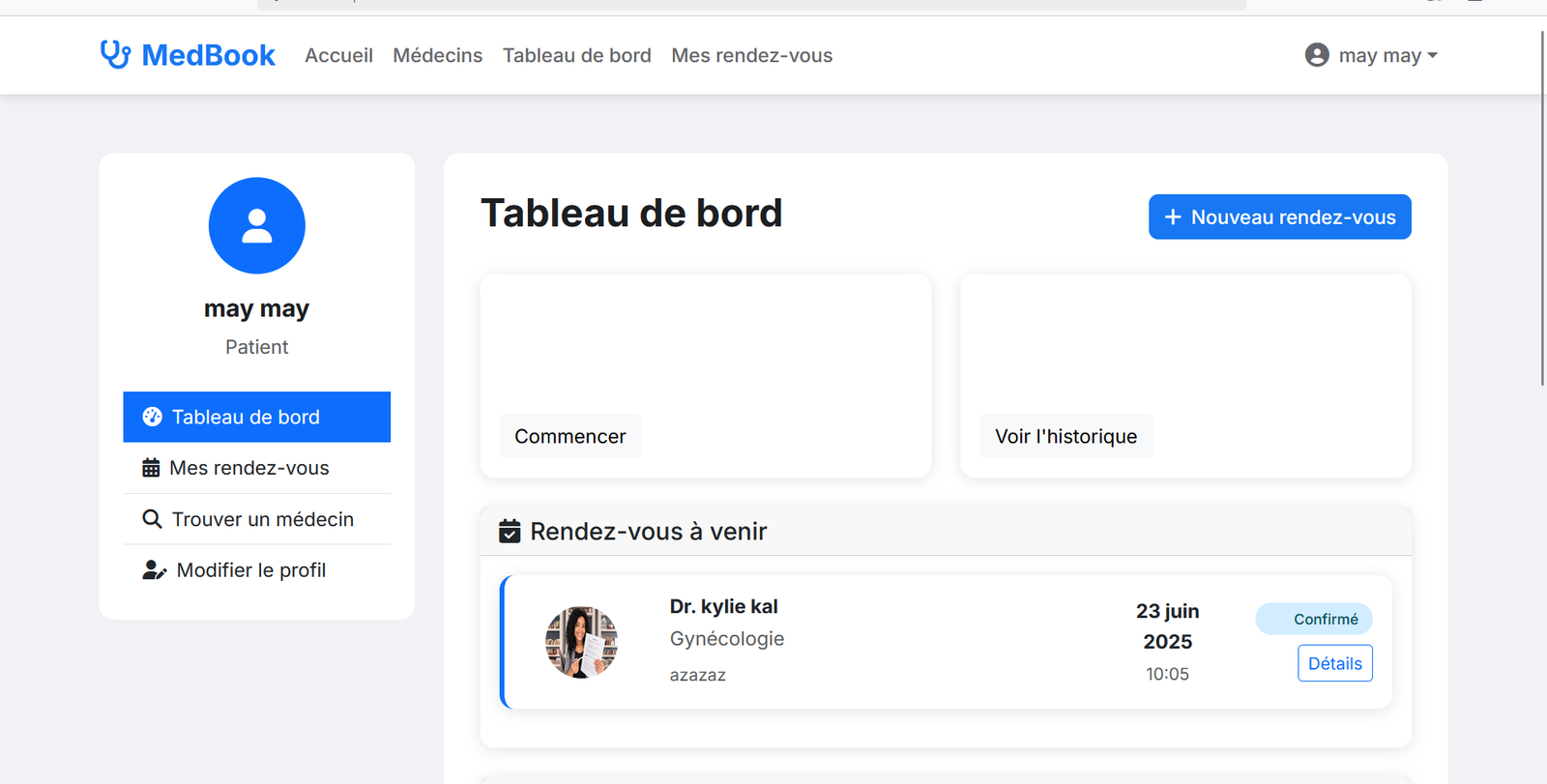The height and width of the screenshot is (784, 1547).
Task: Open Médecins in the top navigation
Action: tap(437, 55)
